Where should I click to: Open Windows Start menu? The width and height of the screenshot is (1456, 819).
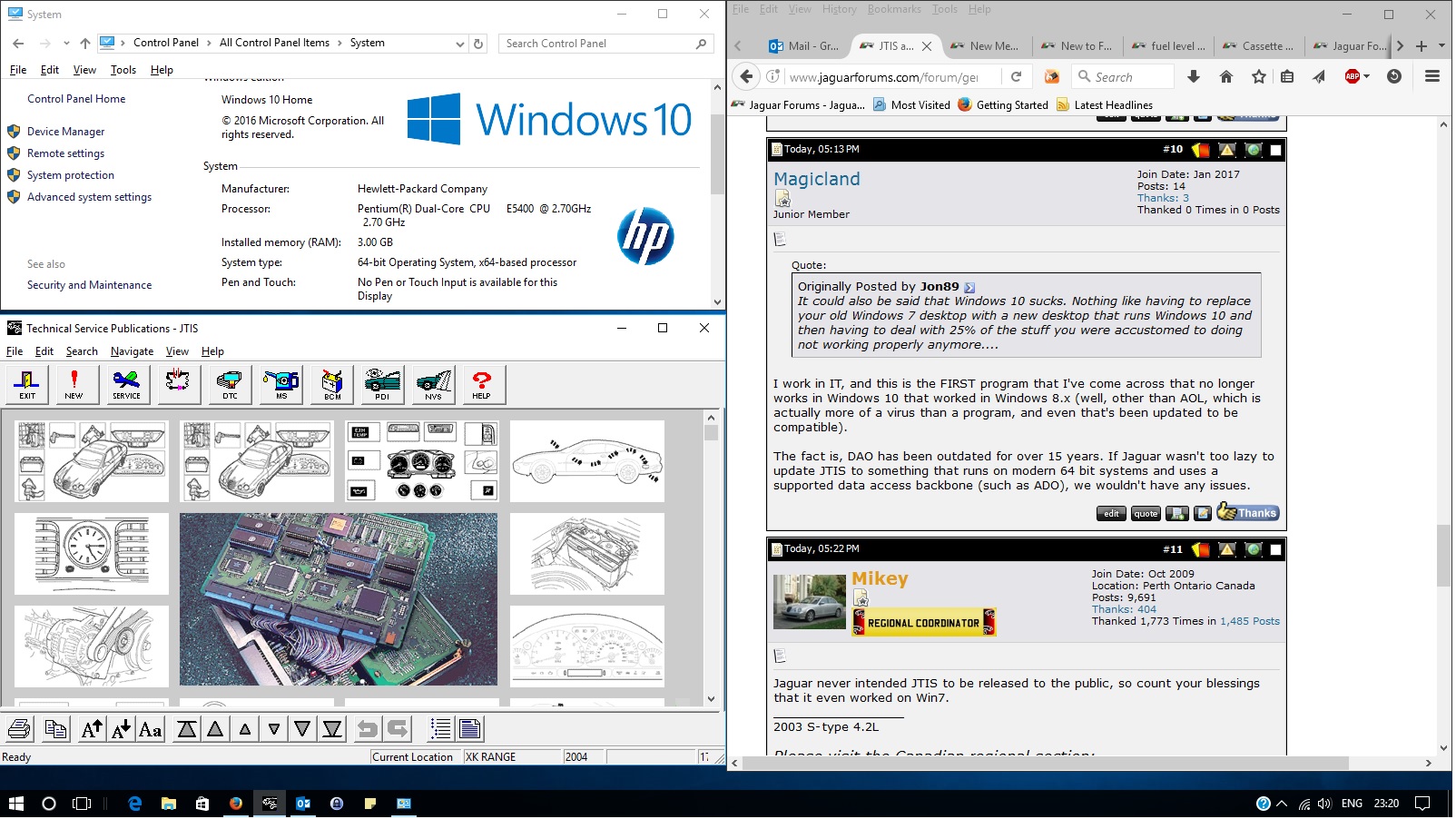(15, 804)
